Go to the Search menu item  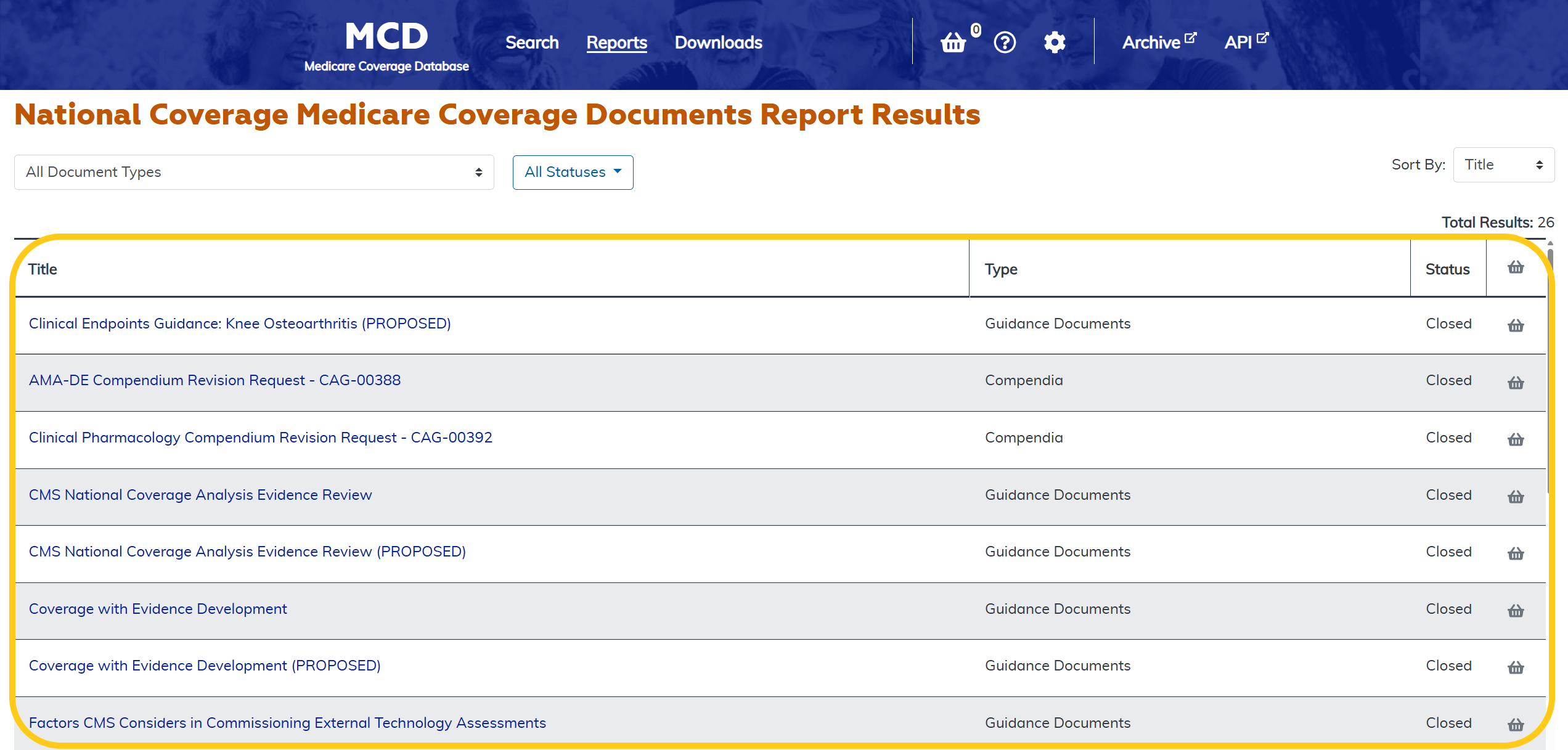[x=532, y=43]
